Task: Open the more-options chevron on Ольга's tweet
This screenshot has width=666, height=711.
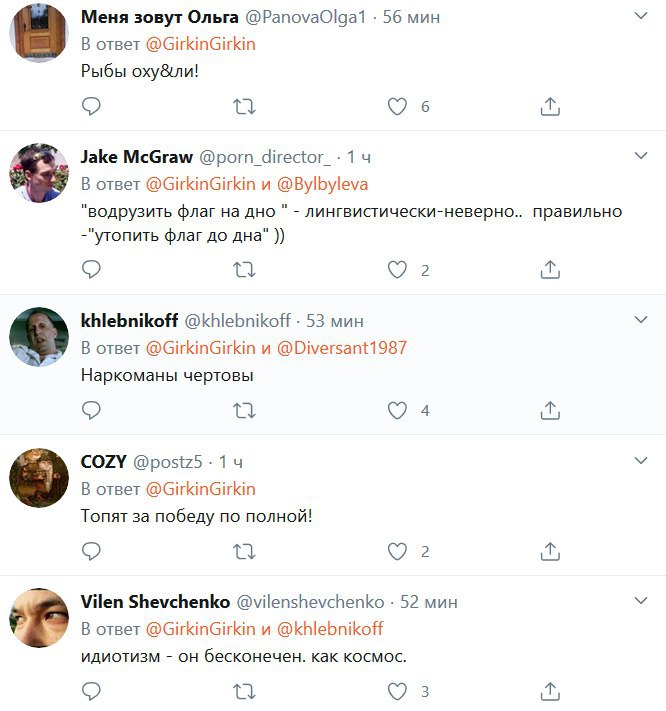Action: (x=642, y=17)
